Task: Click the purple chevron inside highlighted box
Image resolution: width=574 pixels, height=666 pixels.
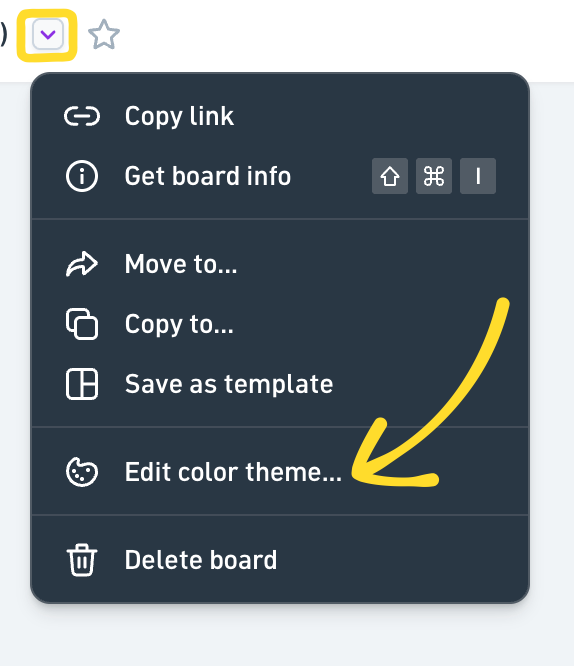Action: point(48,34)
